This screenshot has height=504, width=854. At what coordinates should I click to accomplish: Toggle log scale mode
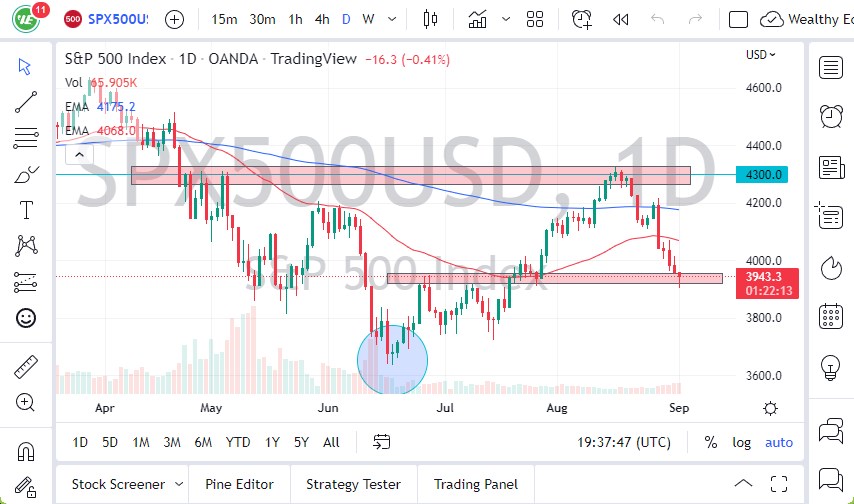point(741,442)
